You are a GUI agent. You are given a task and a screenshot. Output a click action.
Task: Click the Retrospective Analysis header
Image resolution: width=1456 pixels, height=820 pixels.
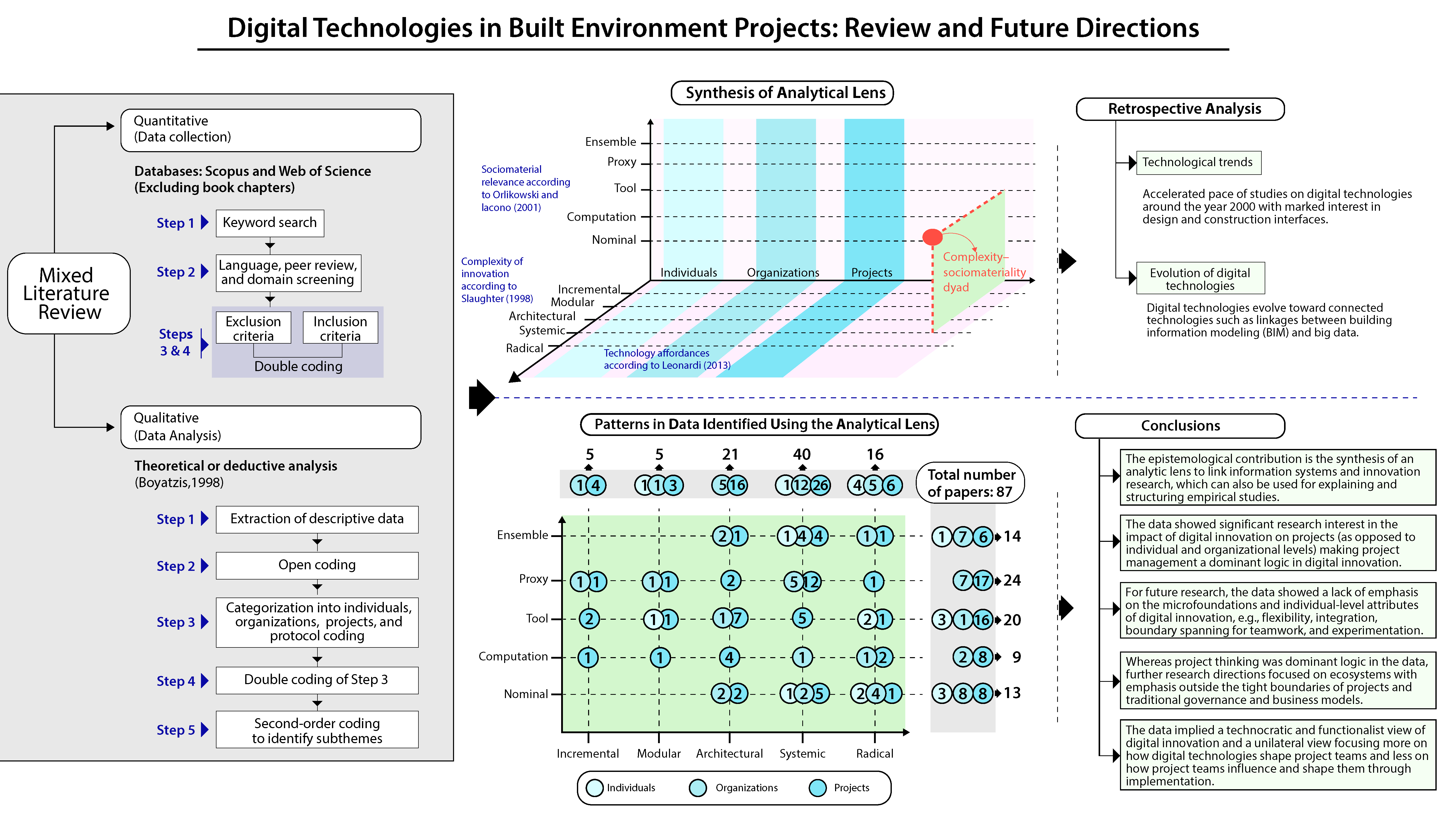(1180, 109)
